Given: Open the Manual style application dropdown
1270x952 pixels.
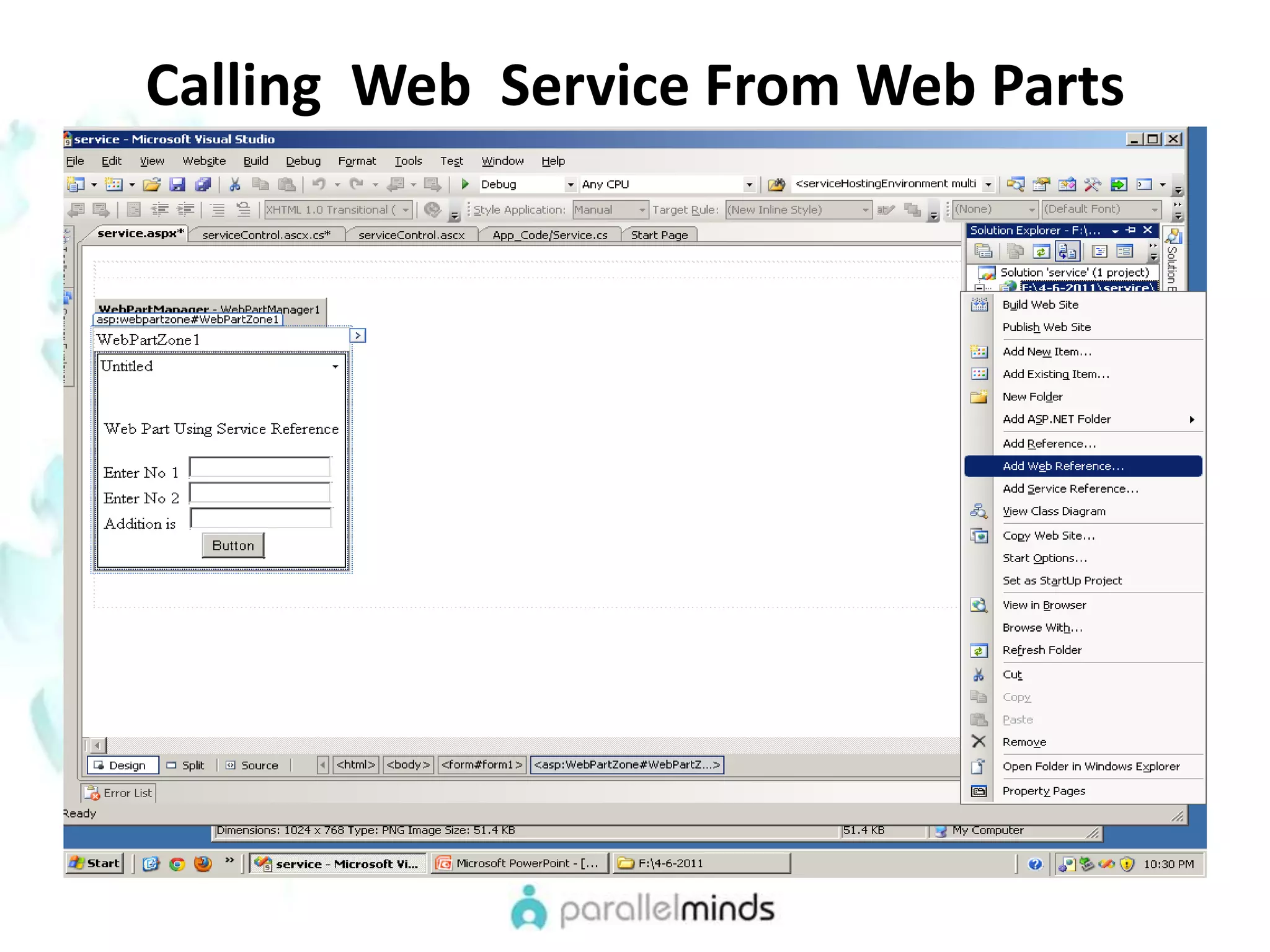Looking at the screenshot, I should tap(642, 210).
